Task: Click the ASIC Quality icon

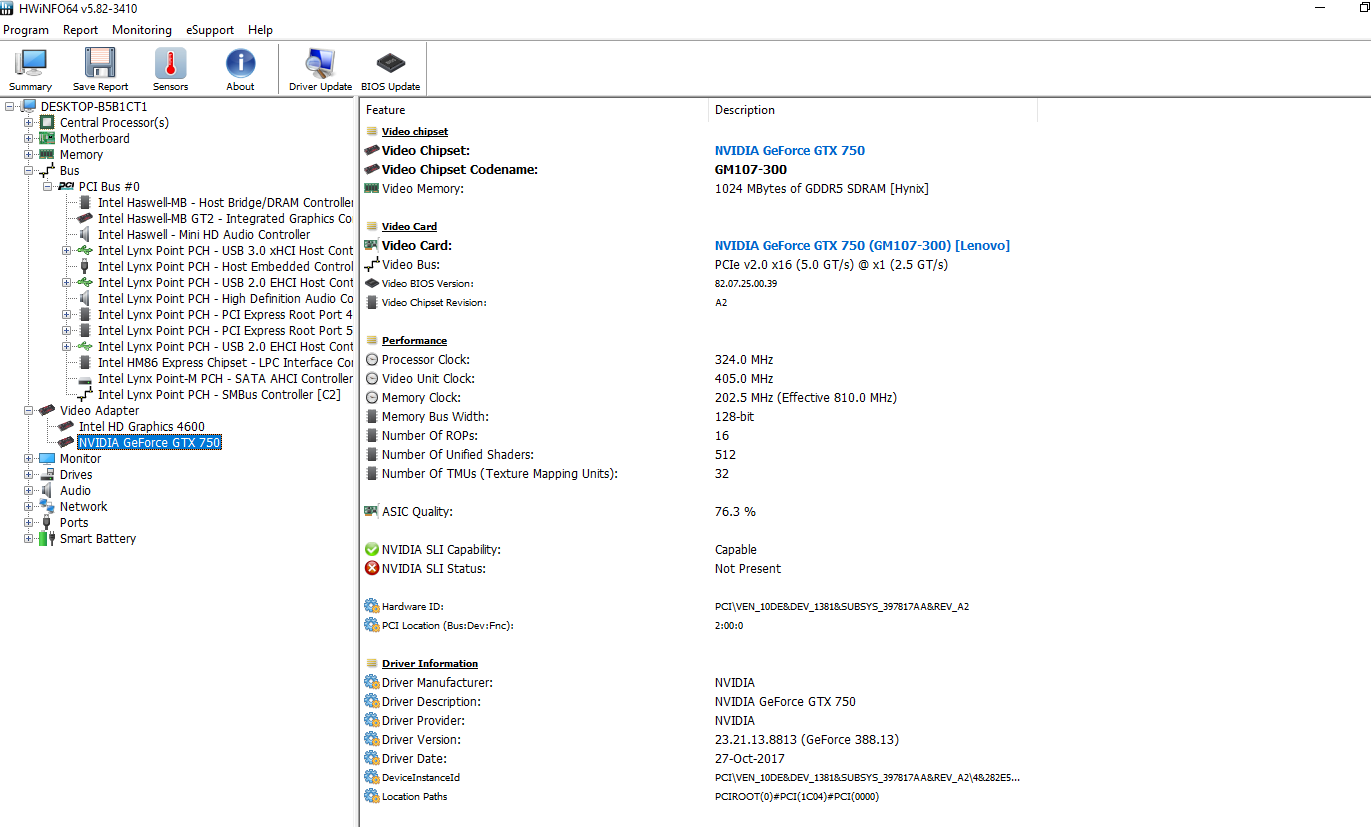Action: coord(372,511)
